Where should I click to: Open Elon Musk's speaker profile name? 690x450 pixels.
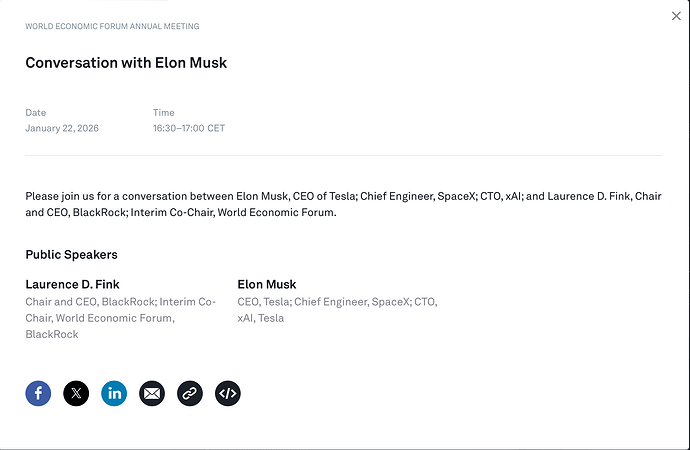(x=267, y=284)
